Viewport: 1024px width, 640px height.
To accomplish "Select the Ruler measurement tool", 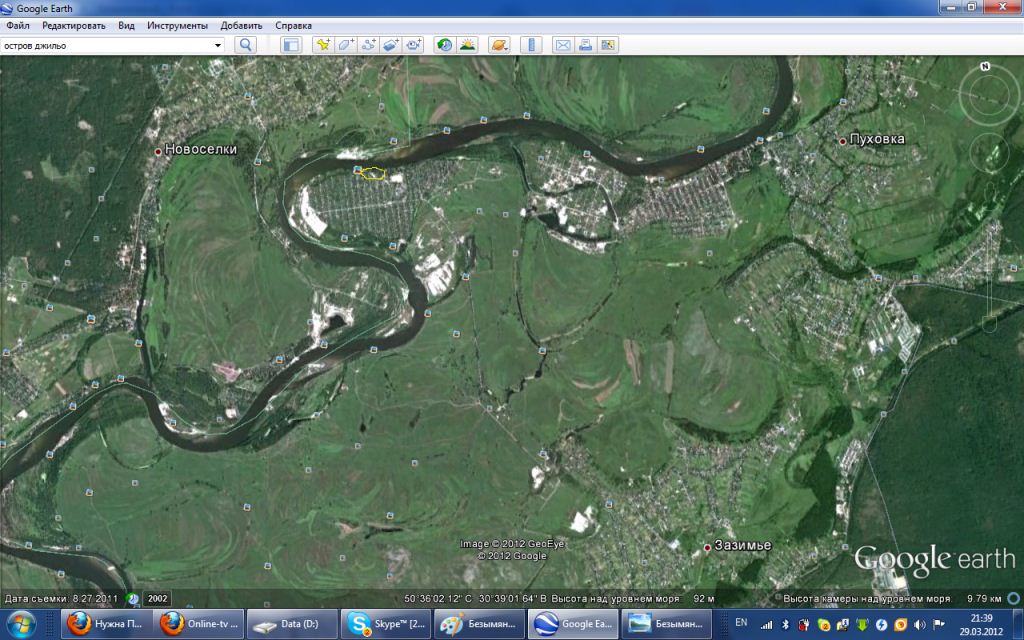I will tap(532, 45).
